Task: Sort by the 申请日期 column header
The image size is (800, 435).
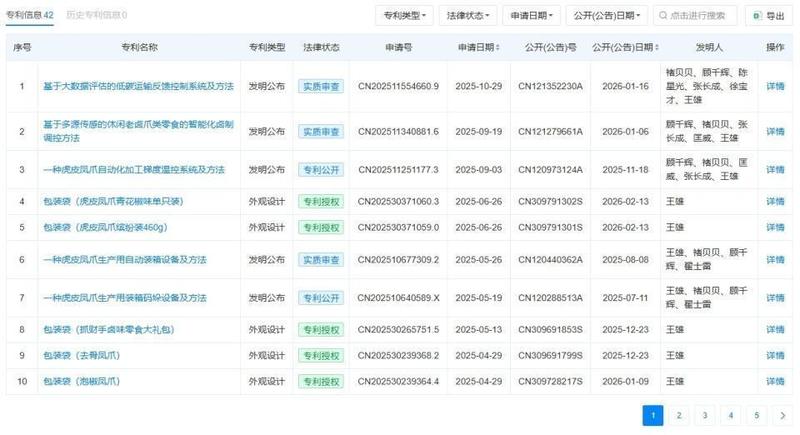Action: click(479, 47)
